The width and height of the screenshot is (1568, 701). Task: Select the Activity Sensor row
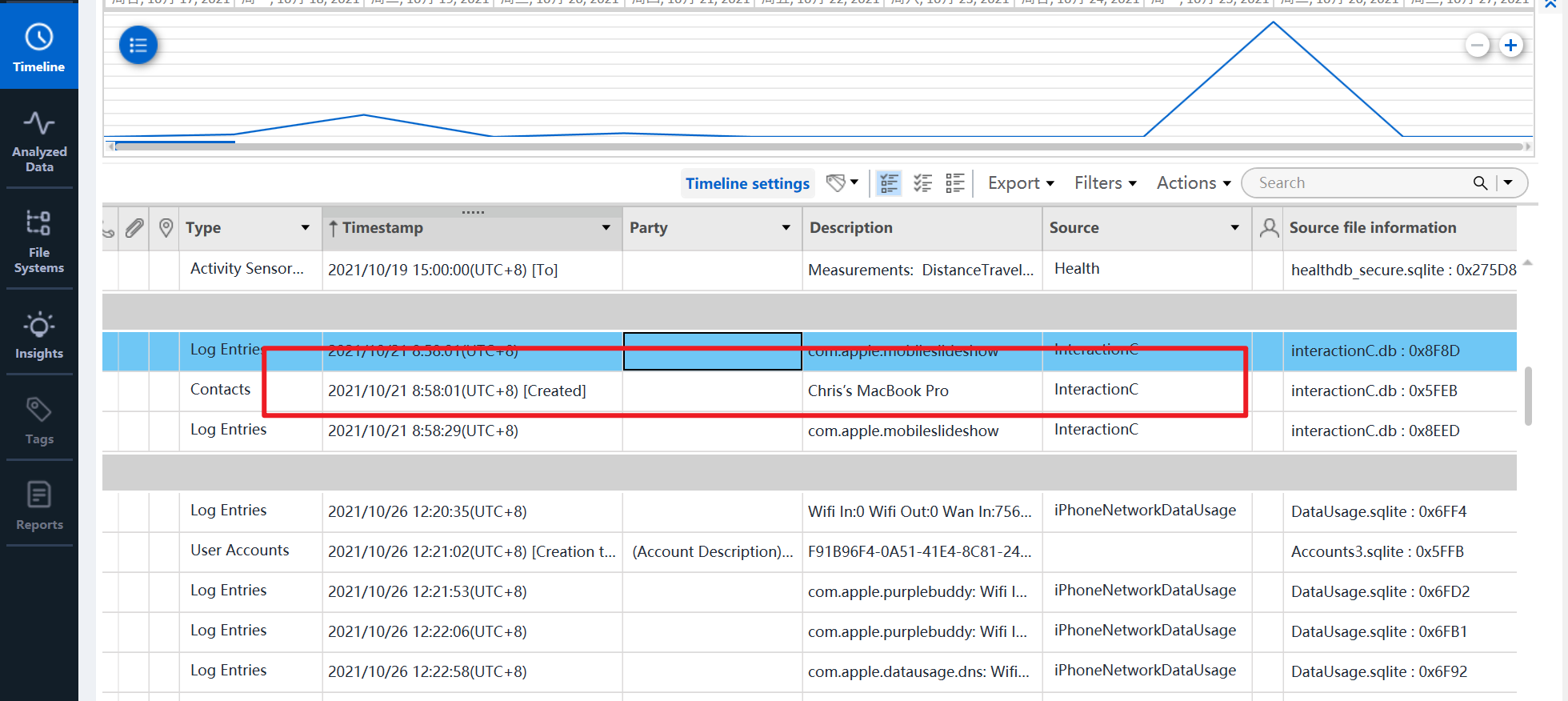coord(810,270)
